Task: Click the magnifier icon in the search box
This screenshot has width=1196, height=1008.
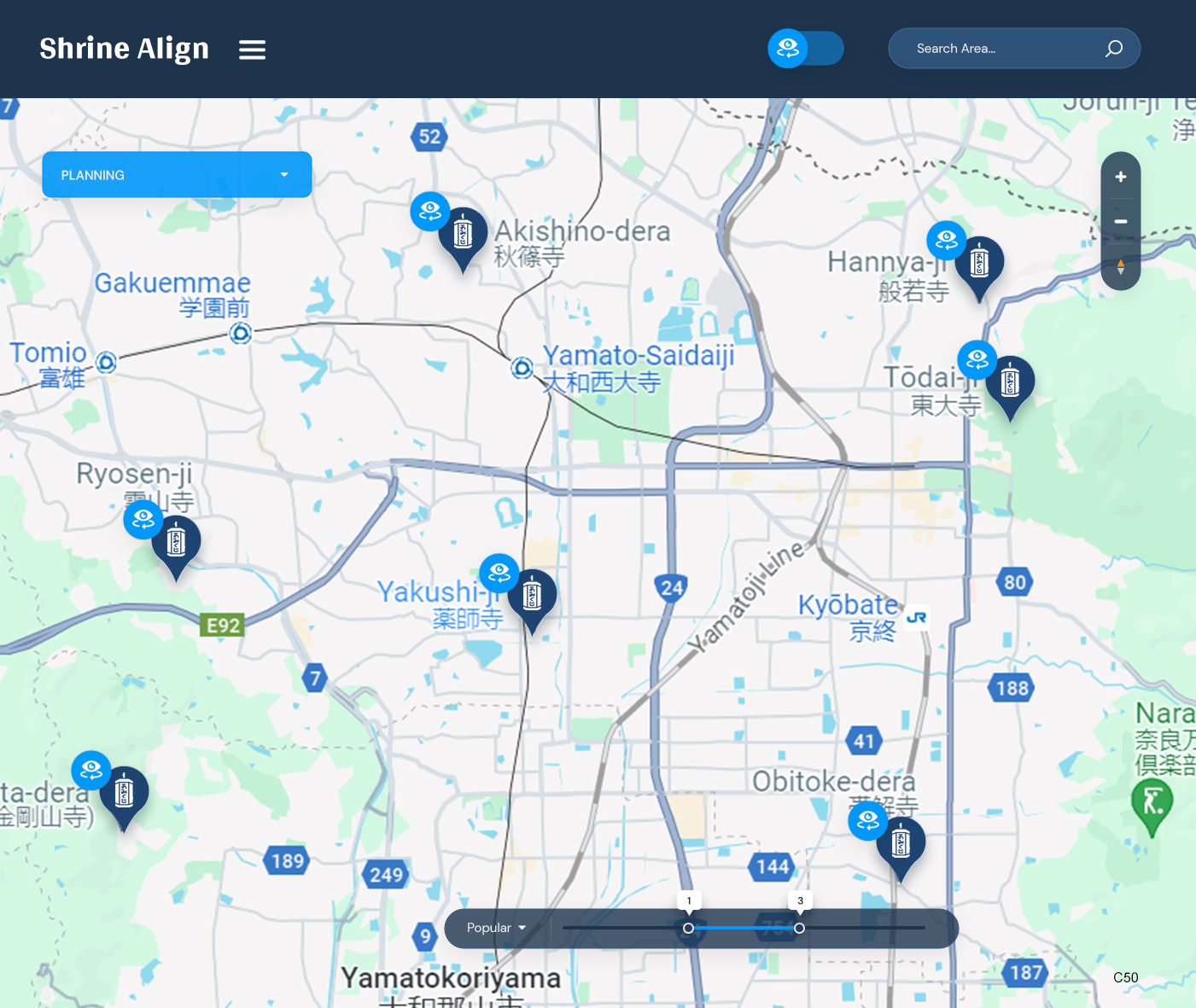Action: point(1113,49)
